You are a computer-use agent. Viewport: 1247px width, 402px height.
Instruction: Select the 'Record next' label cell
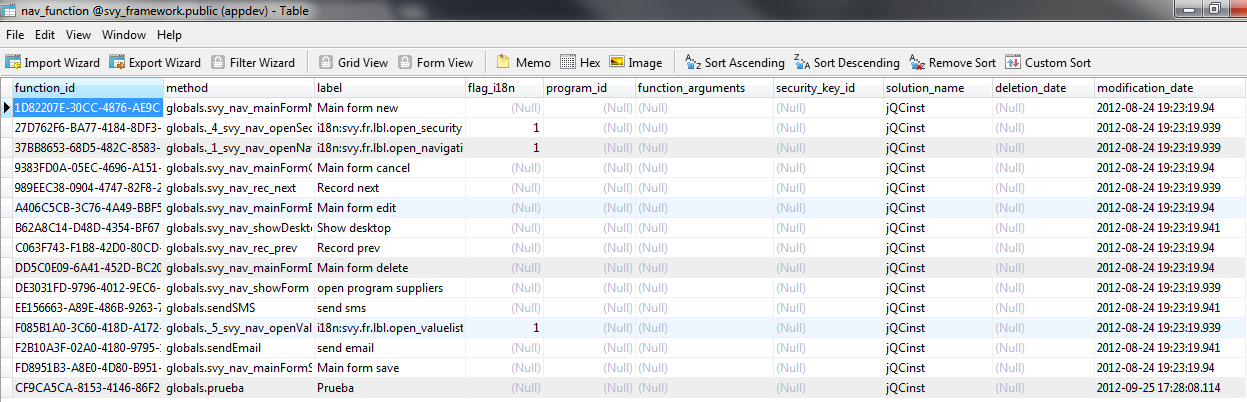(389, 188)
